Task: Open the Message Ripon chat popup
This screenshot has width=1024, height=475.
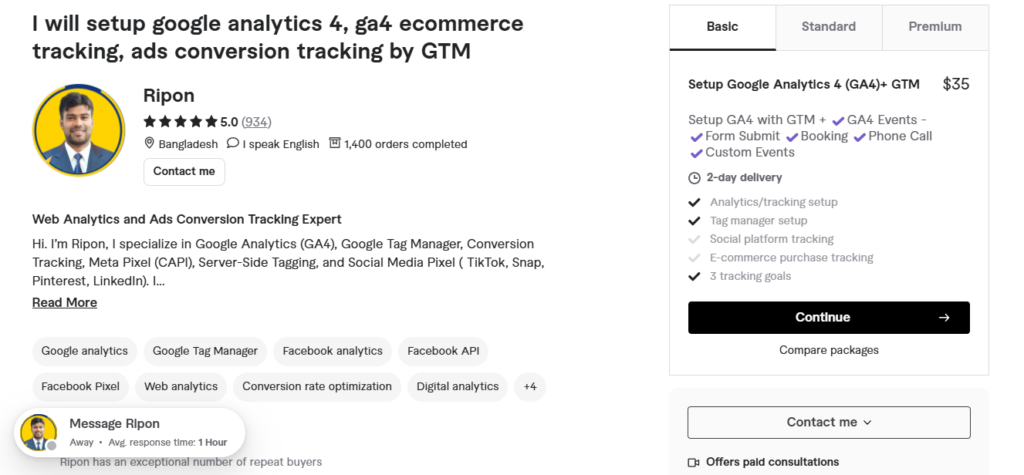Action: 130,433
